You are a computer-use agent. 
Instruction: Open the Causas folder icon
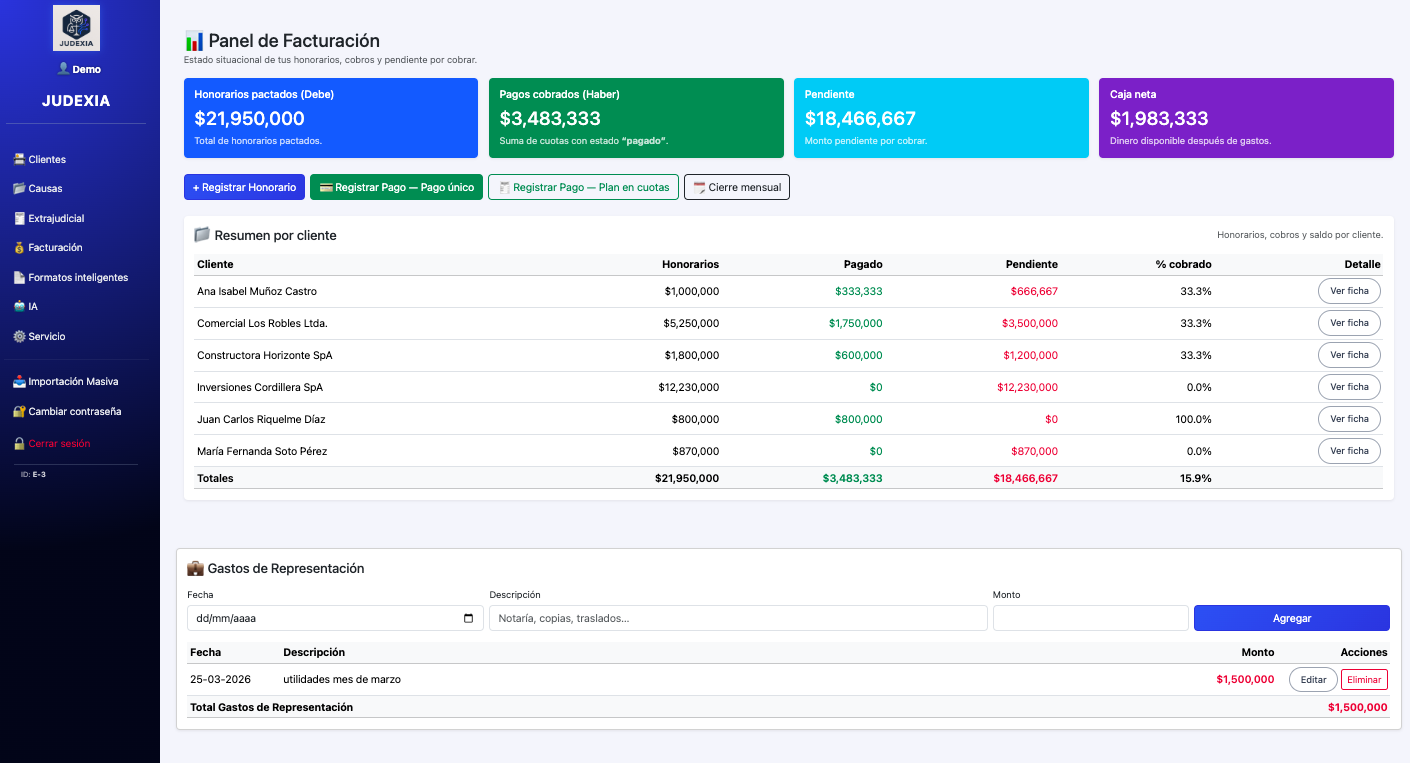click(19, 189)
